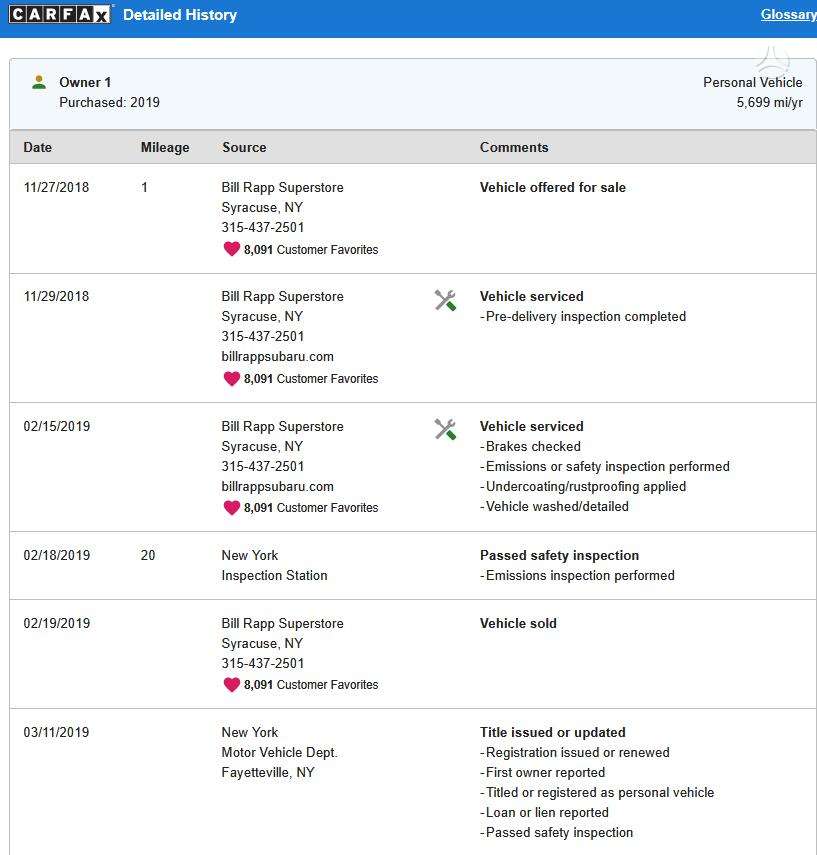Click phone 315-437-2501 in 11/27/2018 row

point(262,227)
